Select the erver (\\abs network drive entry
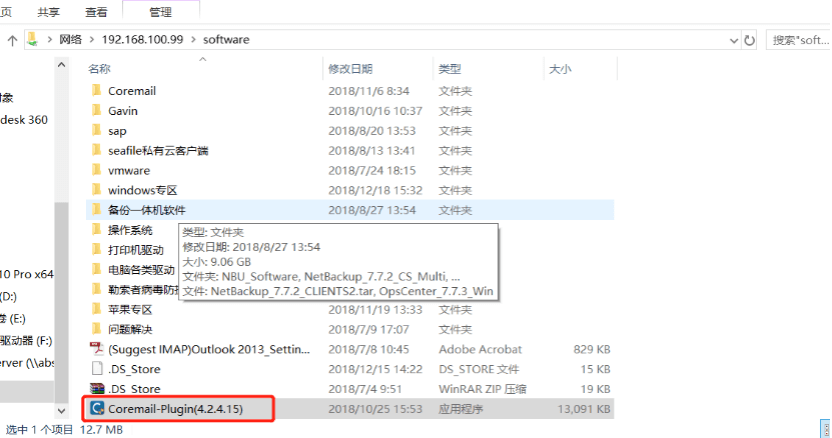832x438 pixels. (27, 363)
